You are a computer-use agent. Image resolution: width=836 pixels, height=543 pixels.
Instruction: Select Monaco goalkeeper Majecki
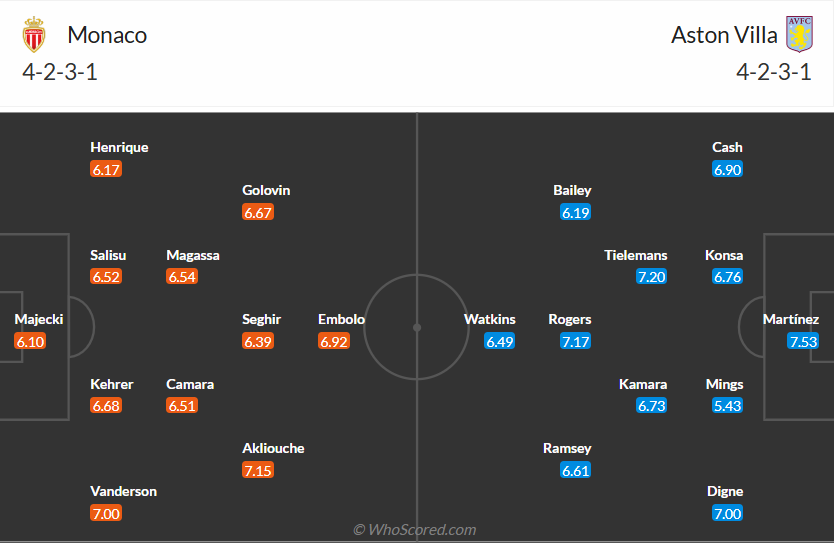[x=39, y=320]
